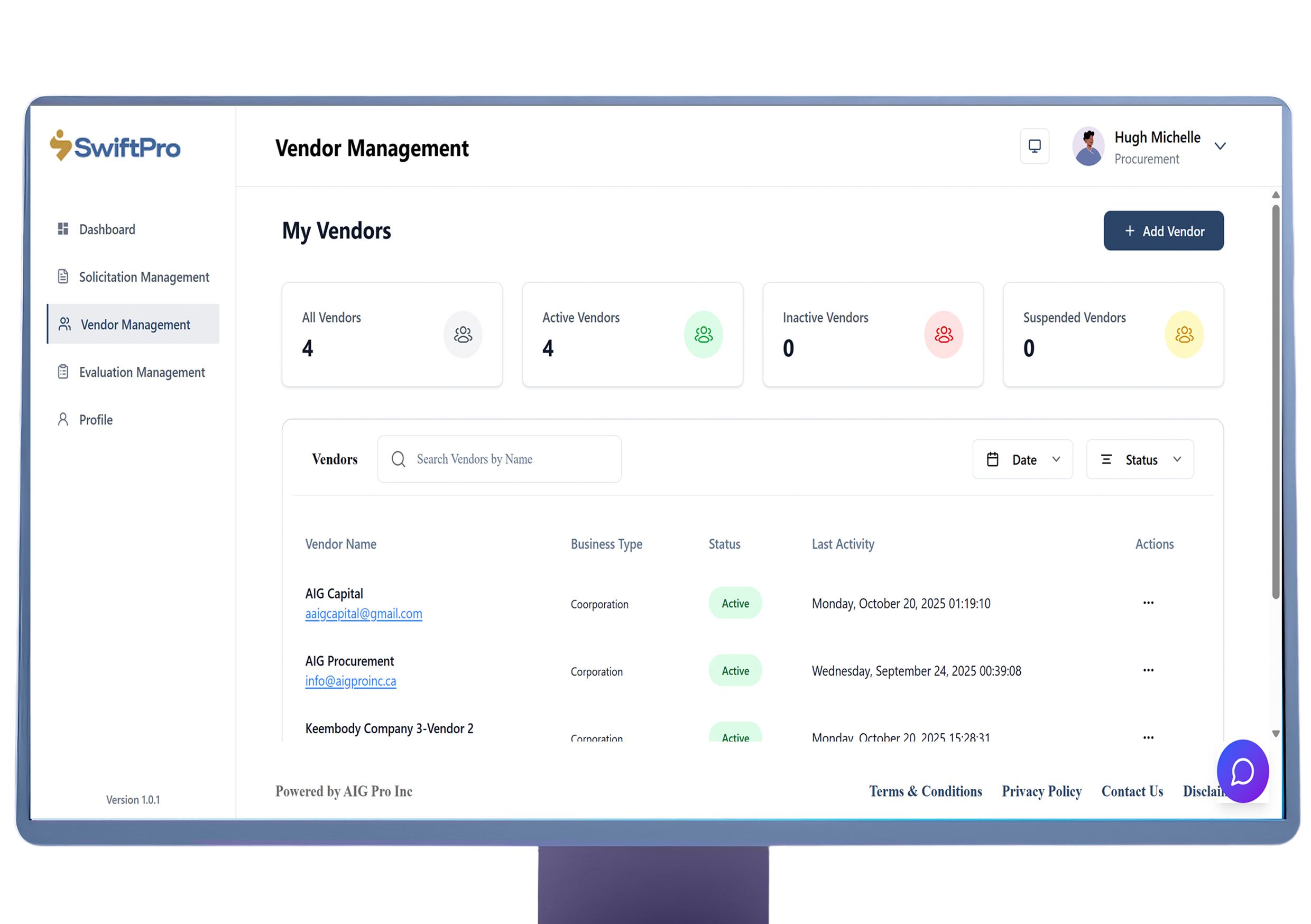This screenshot has width=1311, height=924.
Task: Click the yellow Suspended Vendors icon
Action: pyautogui.click(x=1184, y=335)
